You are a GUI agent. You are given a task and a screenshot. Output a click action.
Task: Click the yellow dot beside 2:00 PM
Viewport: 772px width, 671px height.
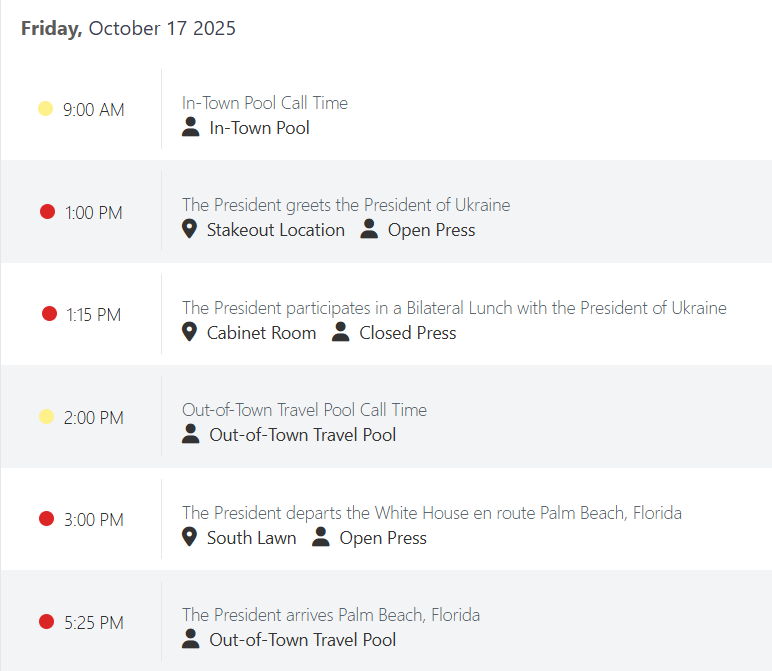point(45,417)
